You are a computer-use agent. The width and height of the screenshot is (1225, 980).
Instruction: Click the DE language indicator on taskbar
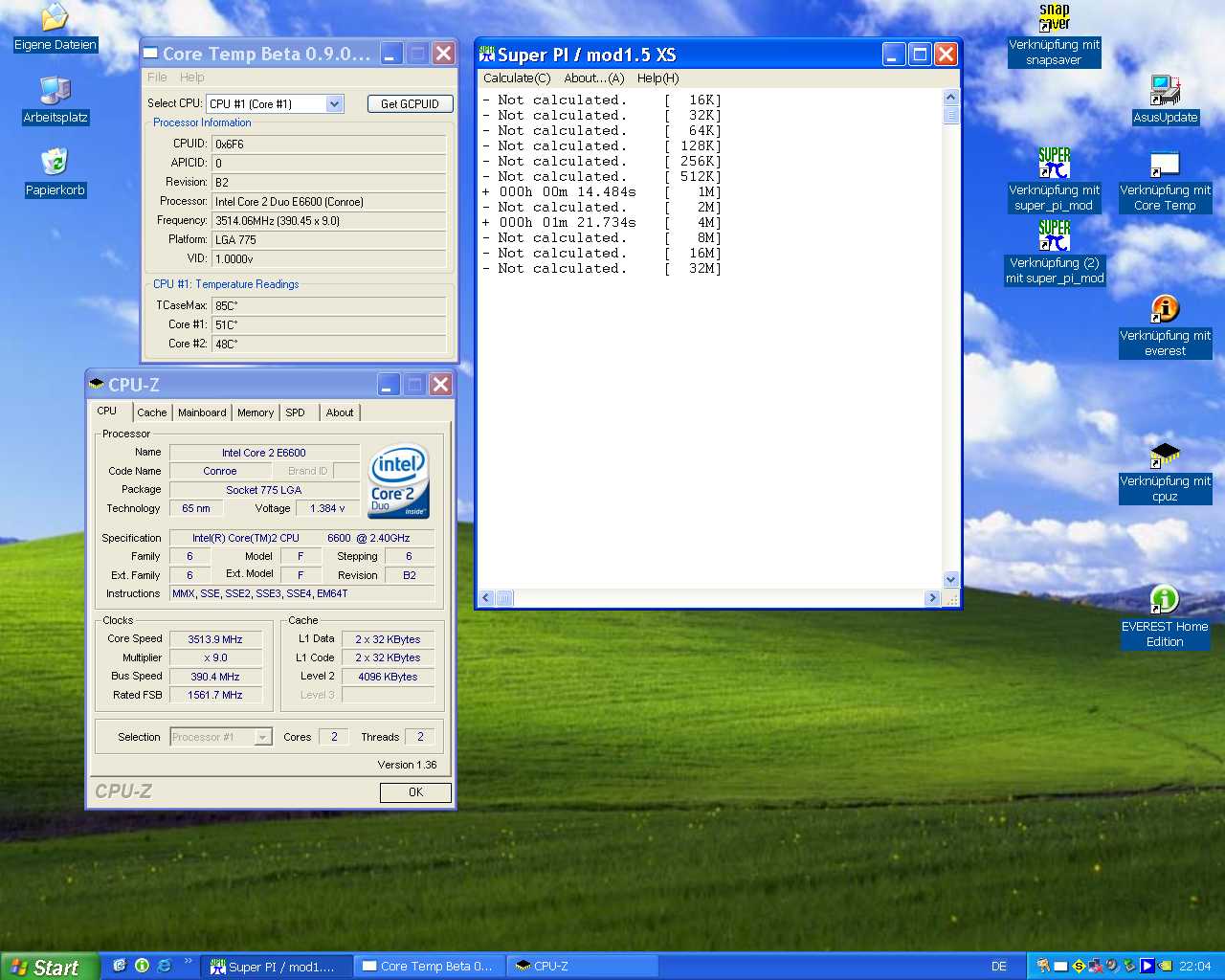pyautogui.click(x=999, y=967)
